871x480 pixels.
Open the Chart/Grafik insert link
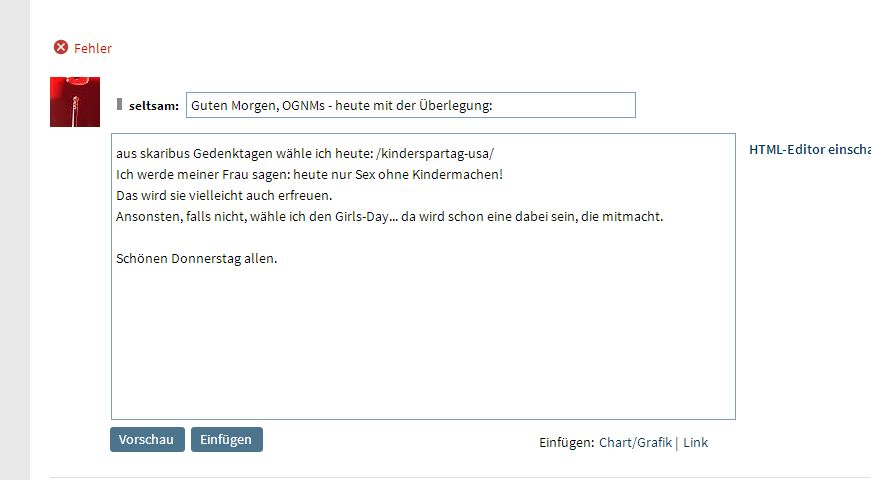tap(635, 442)
